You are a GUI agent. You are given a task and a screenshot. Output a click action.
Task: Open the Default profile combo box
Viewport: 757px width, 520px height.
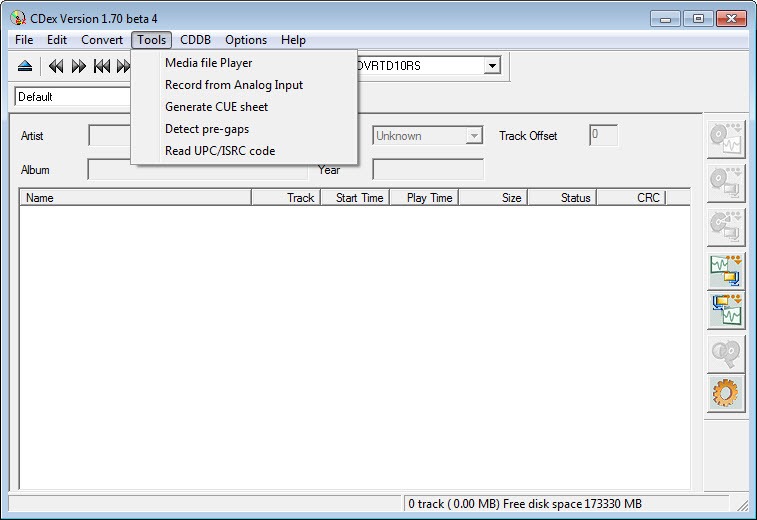73,97
